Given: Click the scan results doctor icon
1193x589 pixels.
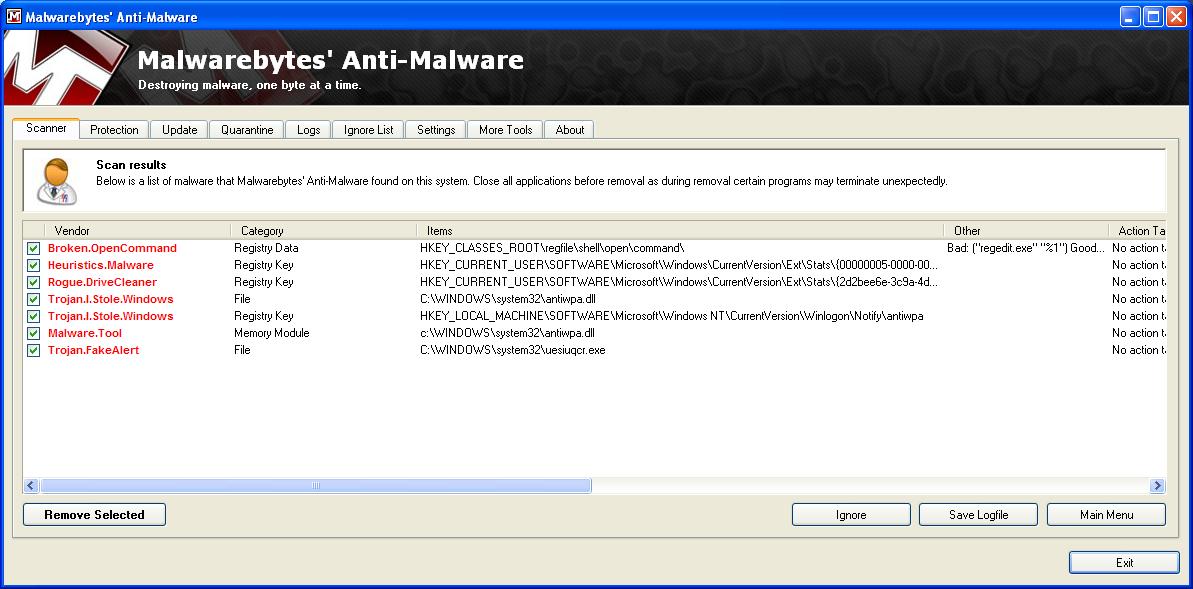Looking at the screenshot, I should [x=56, y=181].
